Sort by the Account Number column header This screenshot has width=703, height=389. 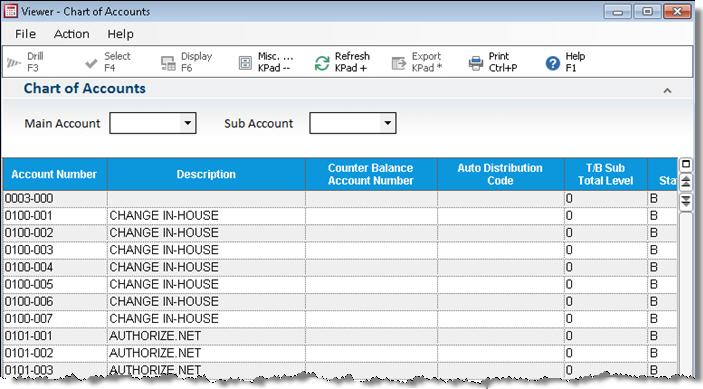(54, 174)
